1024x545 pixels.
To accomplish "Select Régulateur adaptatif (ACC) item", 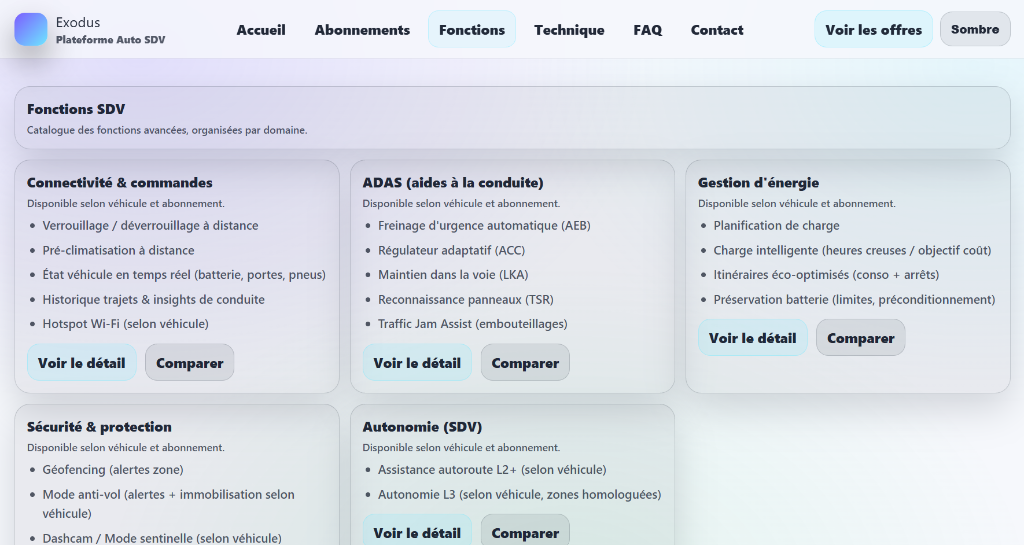I will 451,251.
